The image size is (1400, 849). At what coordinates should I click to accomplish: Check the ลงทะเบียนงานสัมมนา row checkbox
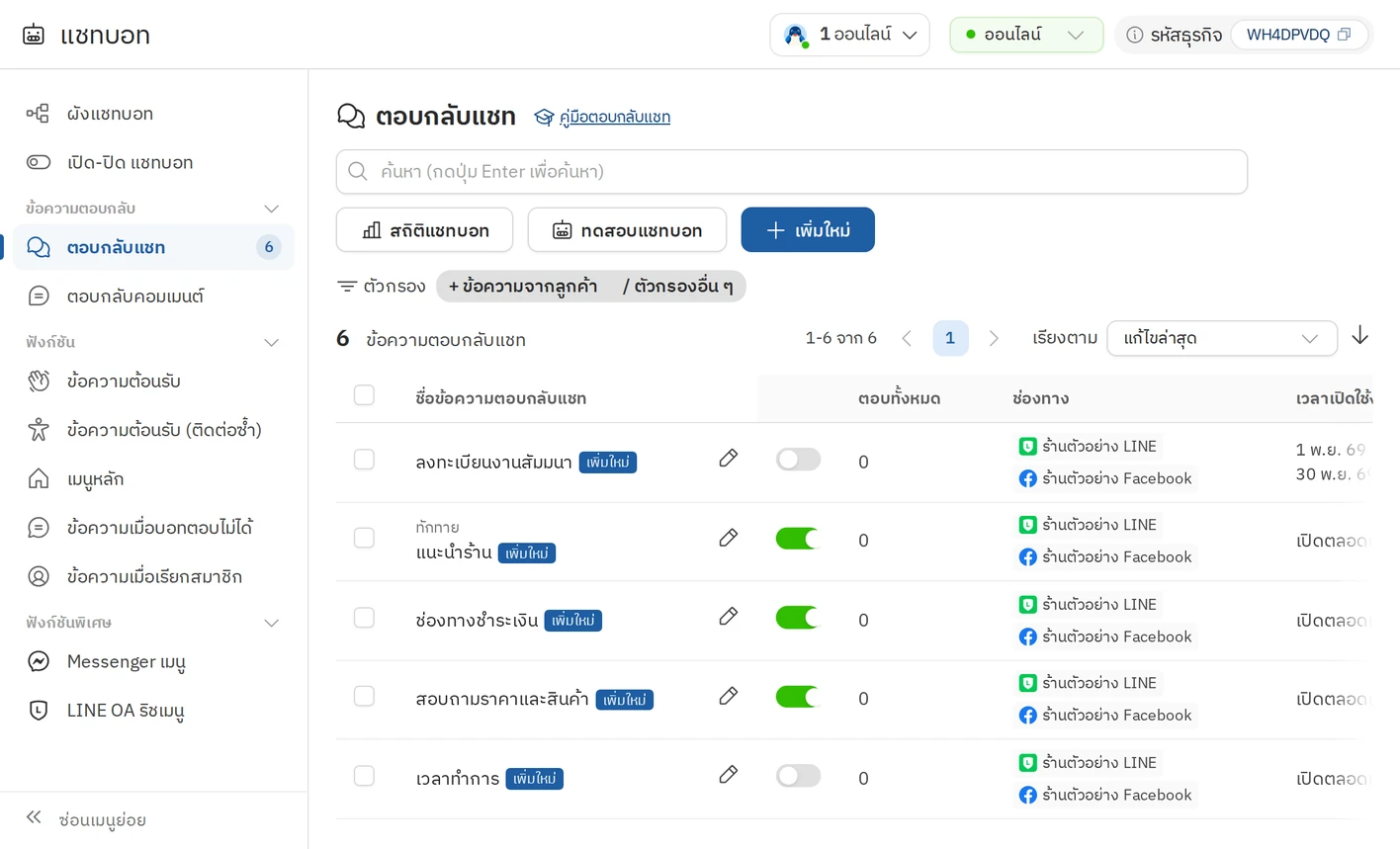pos(364,460)
